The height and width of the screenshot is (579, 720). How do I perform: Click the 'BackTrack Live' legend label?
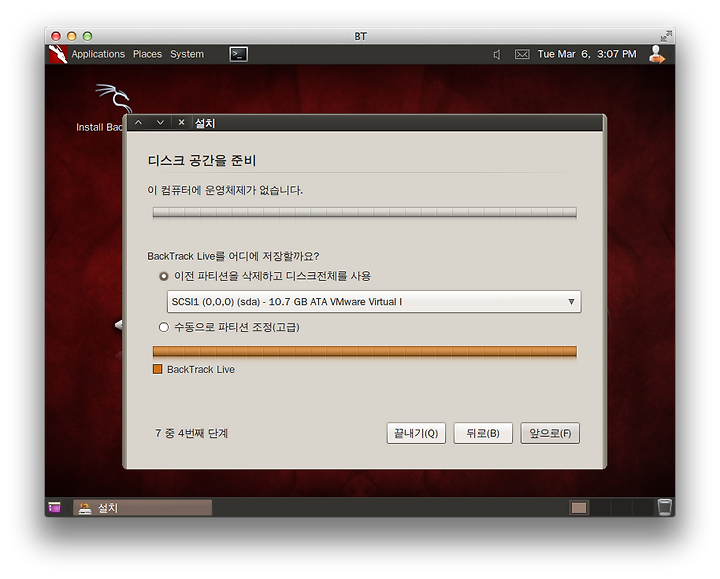[201, 369]
